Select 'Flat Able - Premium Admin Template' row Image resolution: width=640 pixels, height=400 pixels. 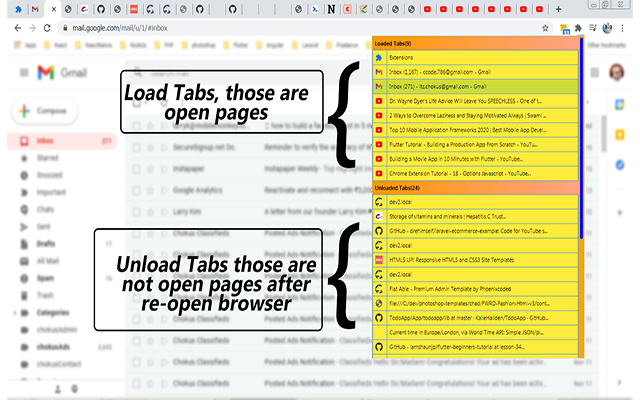[476, 289]
